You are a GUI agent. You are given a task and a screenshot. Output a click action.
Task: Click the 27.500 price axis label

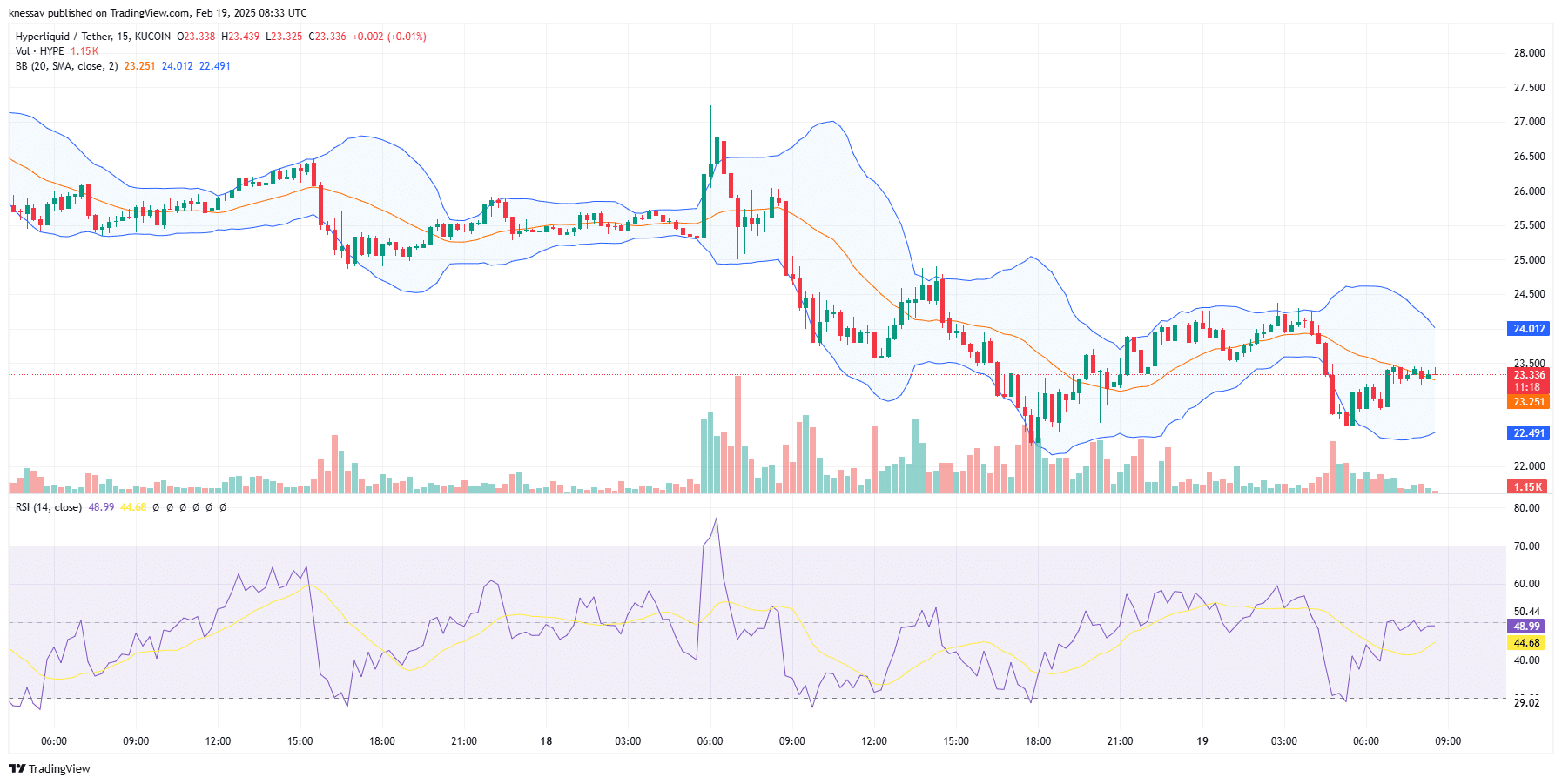(1529, 88)
